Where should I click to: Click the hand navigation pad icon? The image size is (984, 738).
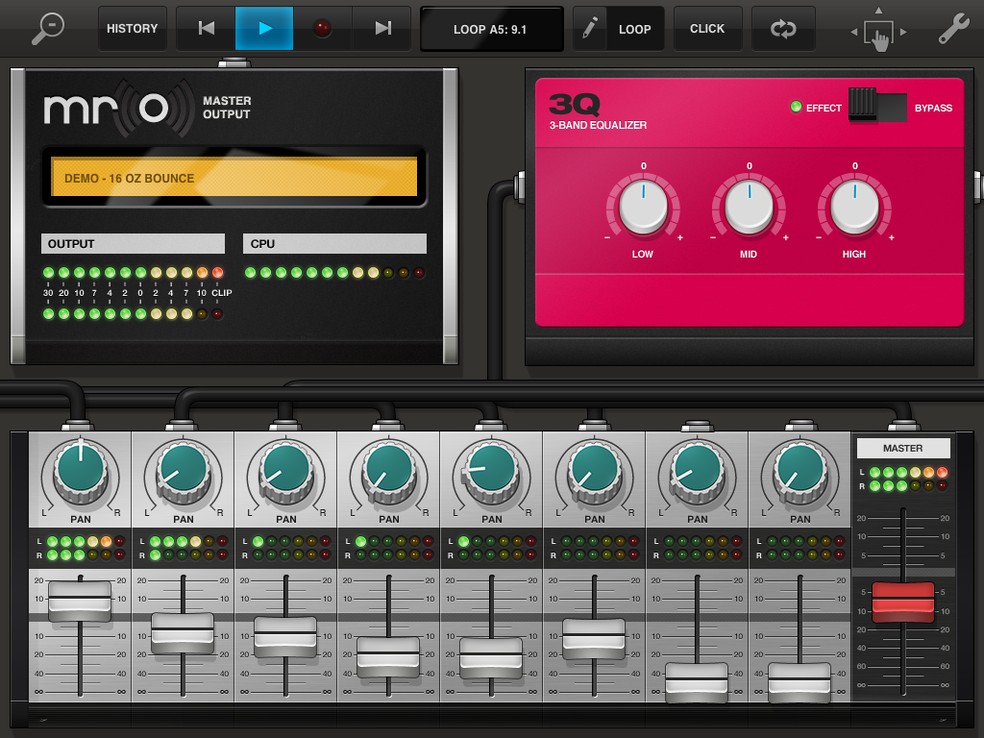click(x=878, y=35)
